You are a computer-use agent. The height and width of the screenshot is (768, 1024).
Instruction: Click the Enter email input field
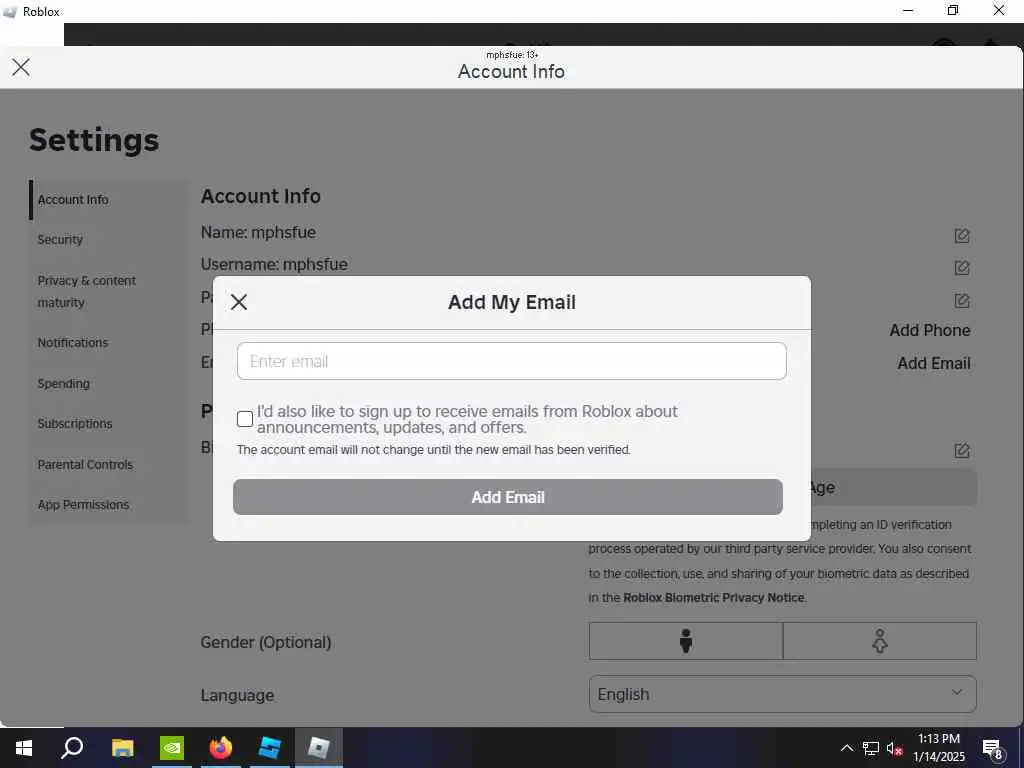(x=511, y=361)
